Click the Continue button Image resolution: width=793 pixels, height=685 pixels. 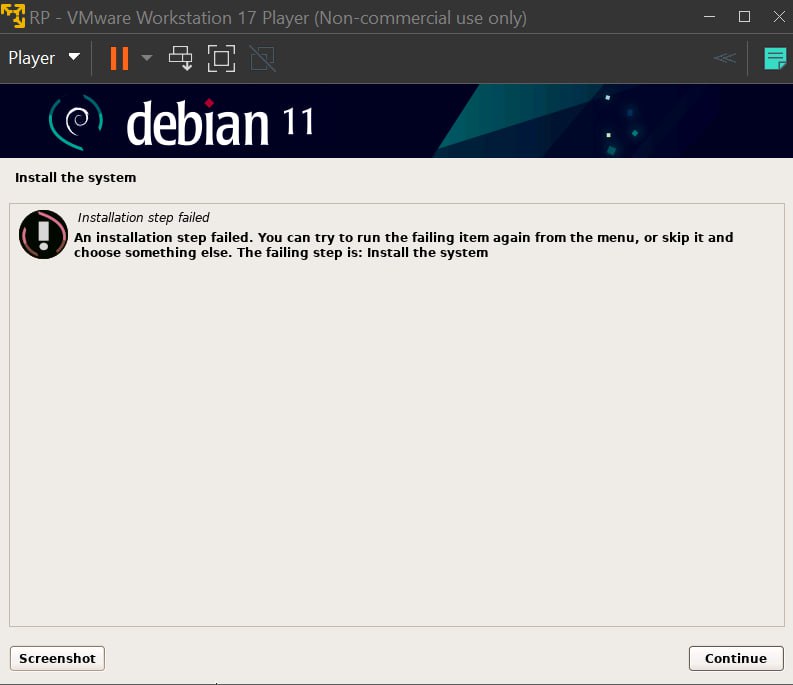[736, 658]
